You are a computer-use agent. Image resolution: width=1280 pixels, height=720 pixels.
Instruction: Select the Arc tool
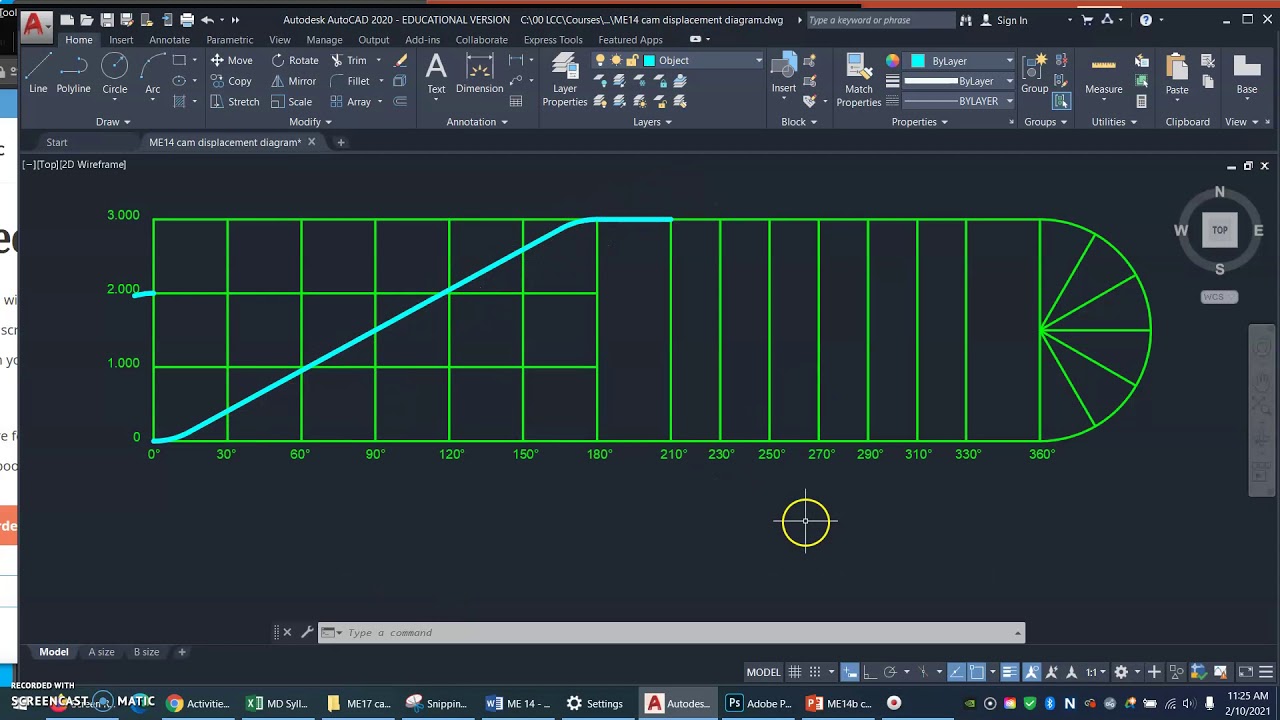pyautogui.click(x=152, y=74)
